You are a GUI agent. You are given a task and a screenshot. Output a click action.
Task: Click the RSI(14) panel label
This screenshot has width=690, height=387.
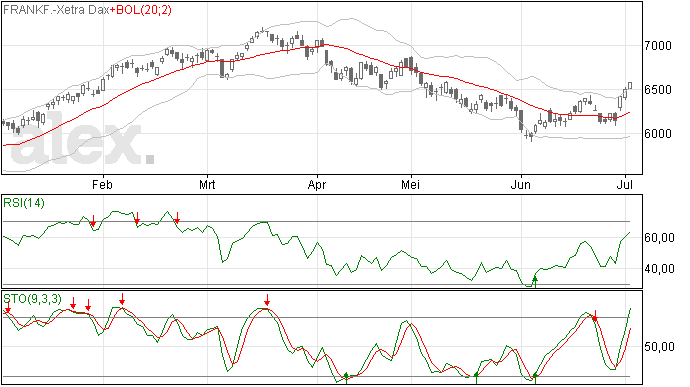[24, 203]
